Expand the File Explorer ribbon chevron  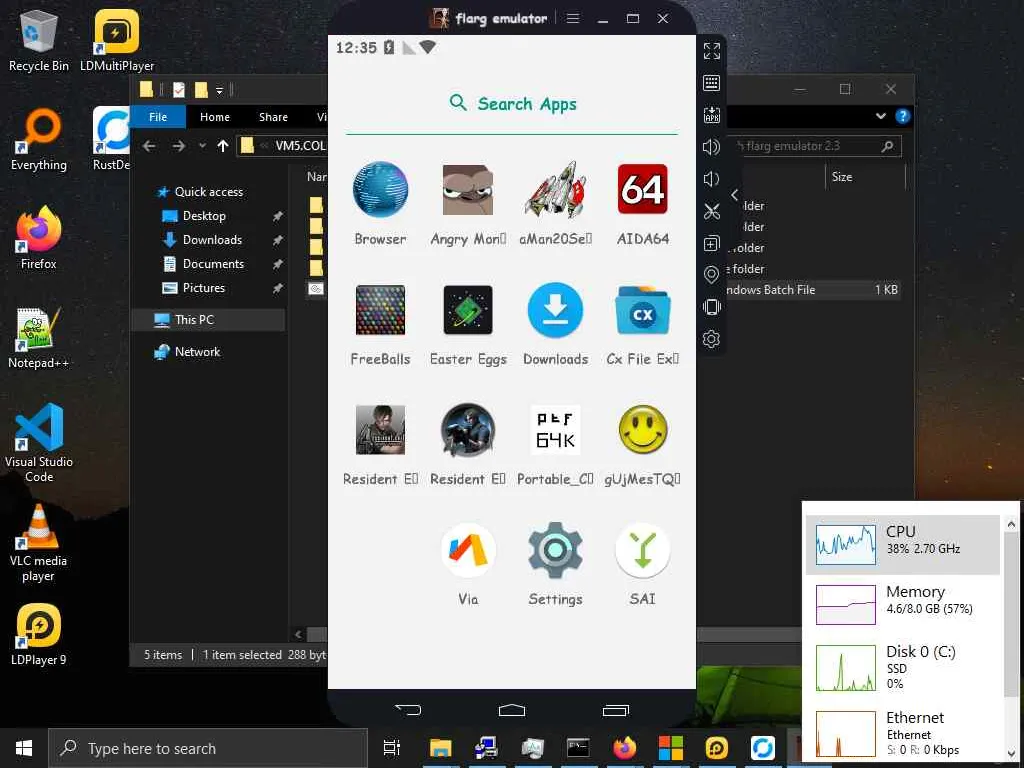point(881,116)
